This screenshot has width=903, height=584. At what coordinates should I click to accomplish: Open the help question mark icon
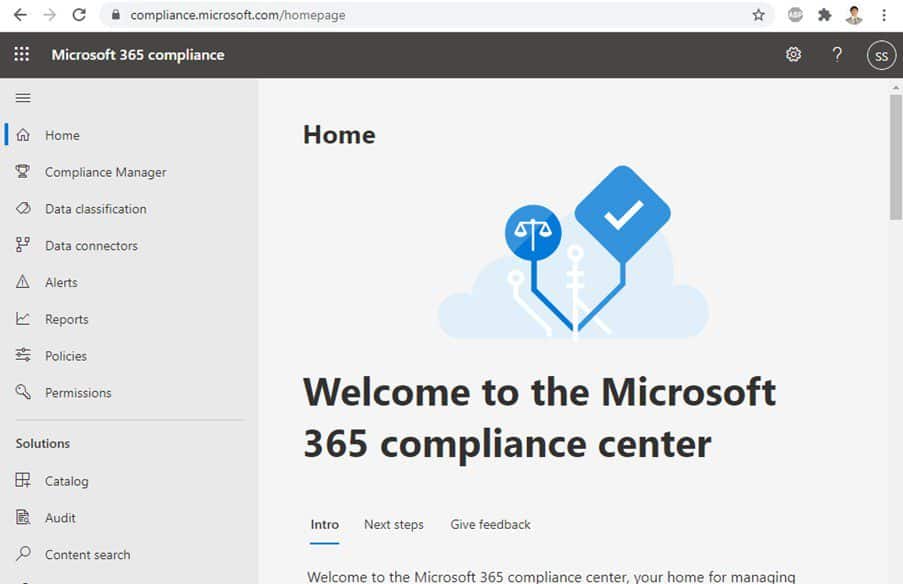837,54
